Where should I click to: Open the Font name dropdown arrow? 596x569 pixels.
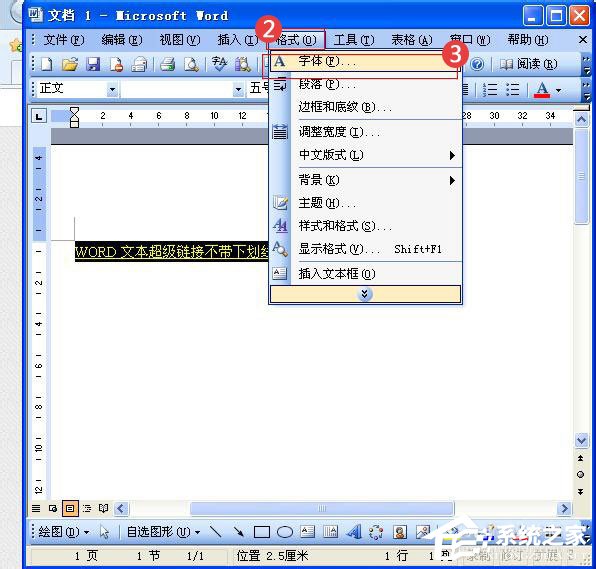pyautogui.click(x=238, y=90)
